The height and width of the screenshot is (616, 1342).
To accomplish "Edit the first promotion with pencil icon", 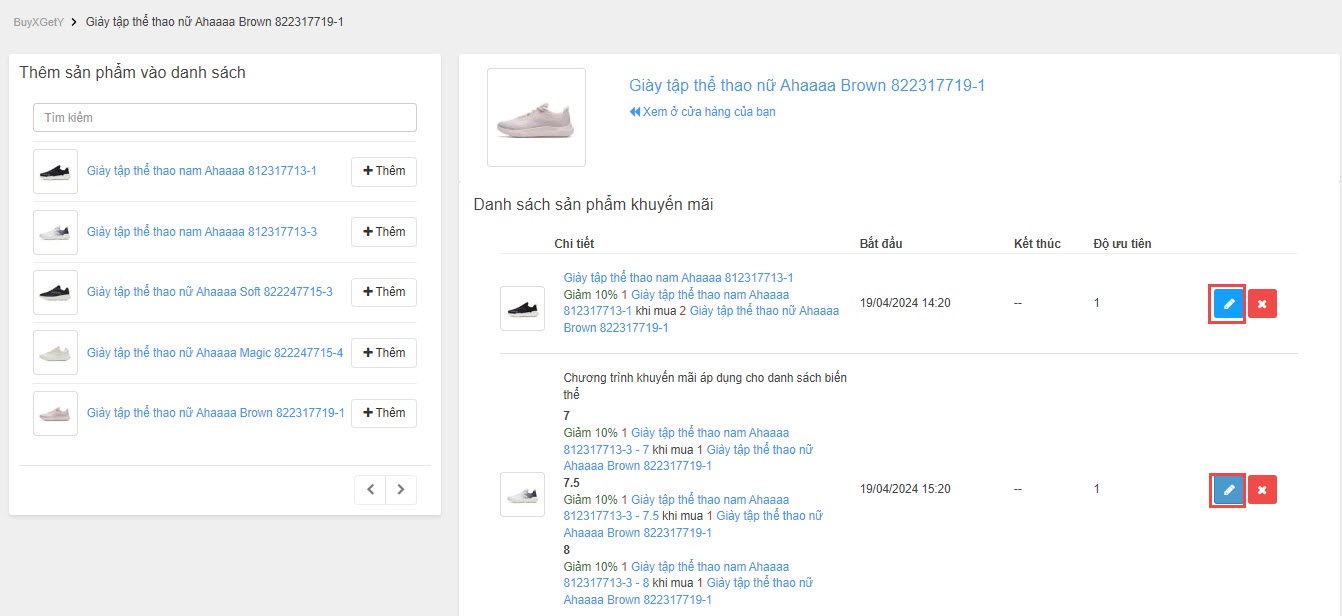I will point(1228,303).
